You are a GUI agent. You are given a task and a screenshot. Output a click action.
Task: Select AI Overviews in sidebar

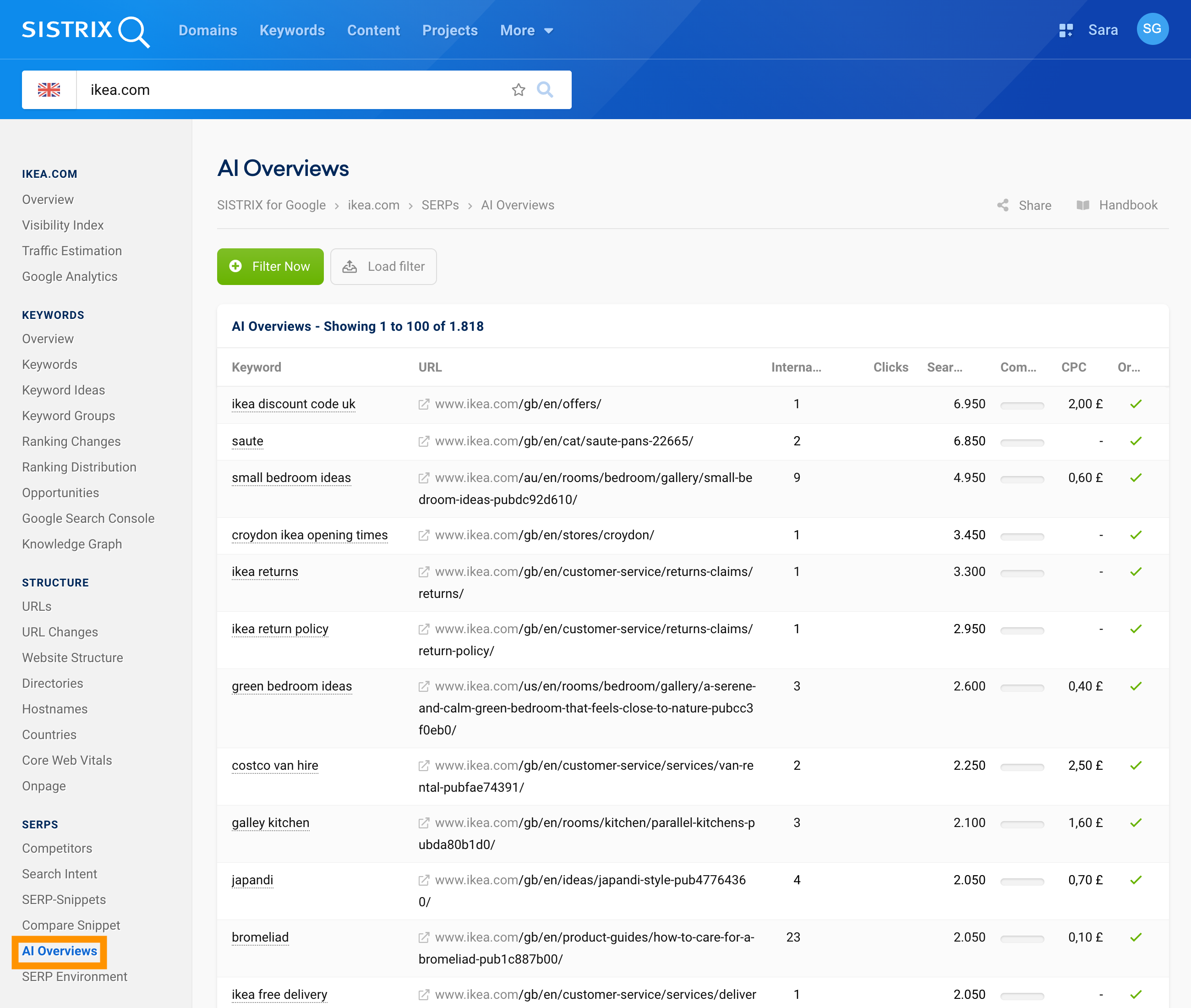60,951
